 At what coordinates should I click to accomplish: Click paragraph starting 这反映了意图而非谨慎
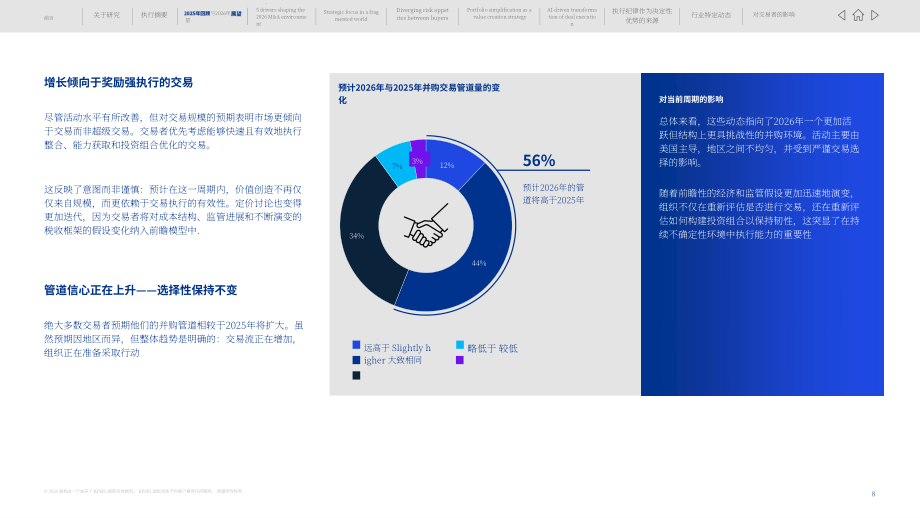[x=173, y=210]
